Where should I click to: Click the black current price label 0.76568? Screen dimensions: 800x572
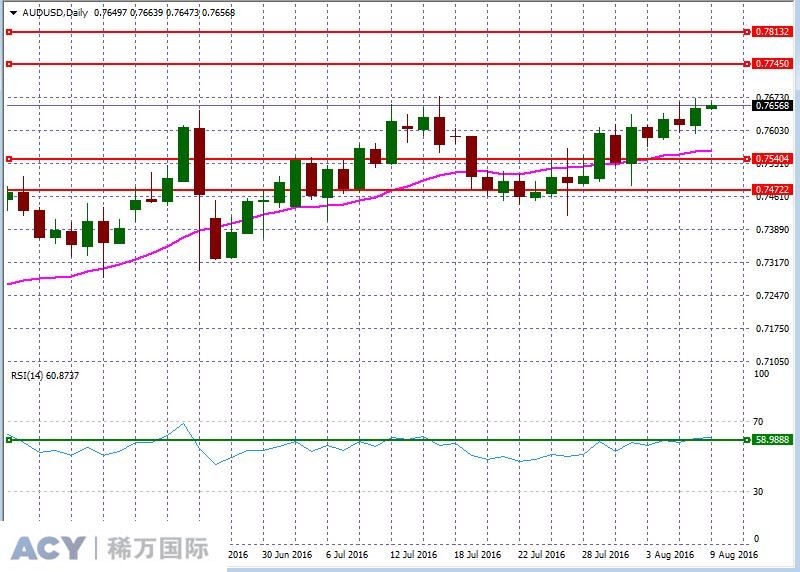772,106
